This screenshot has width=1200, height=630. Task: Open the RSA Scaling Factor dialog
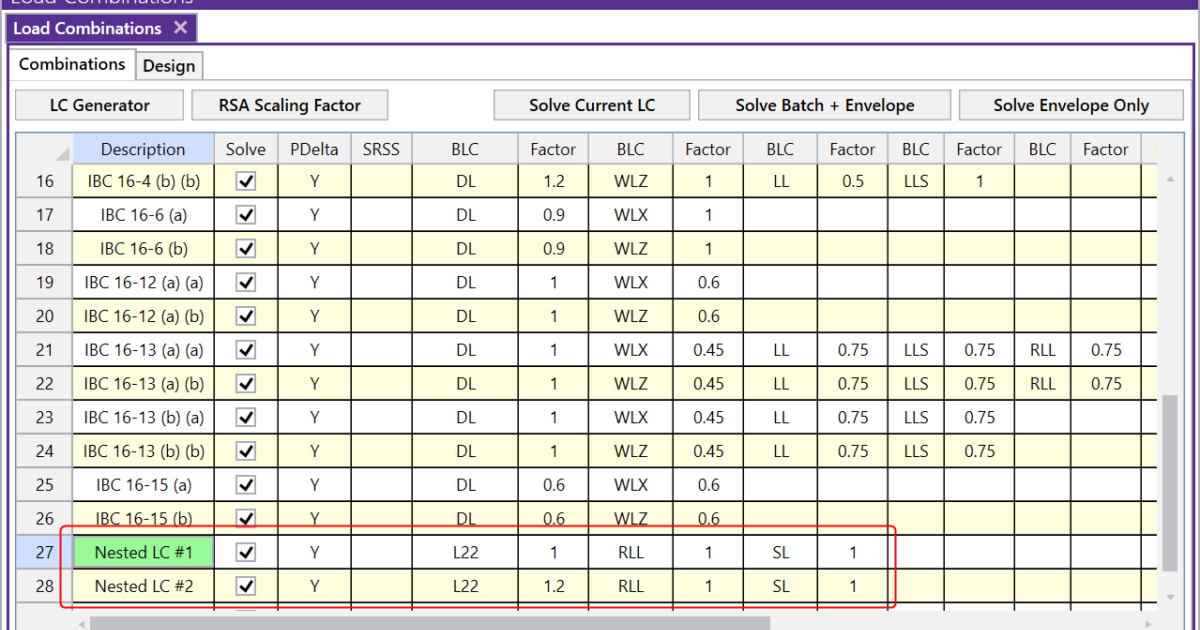click(289, 104)
